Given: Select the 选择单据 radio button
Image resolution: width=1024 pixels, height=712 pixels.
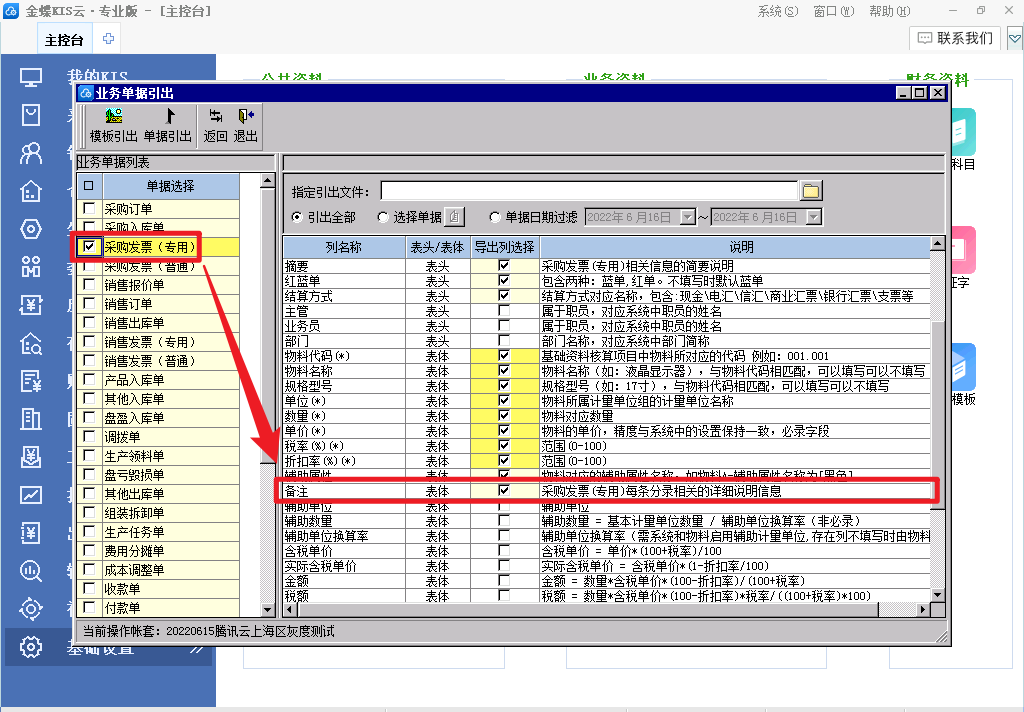Looking at the screenshot, I should click(x=383, y=217).
